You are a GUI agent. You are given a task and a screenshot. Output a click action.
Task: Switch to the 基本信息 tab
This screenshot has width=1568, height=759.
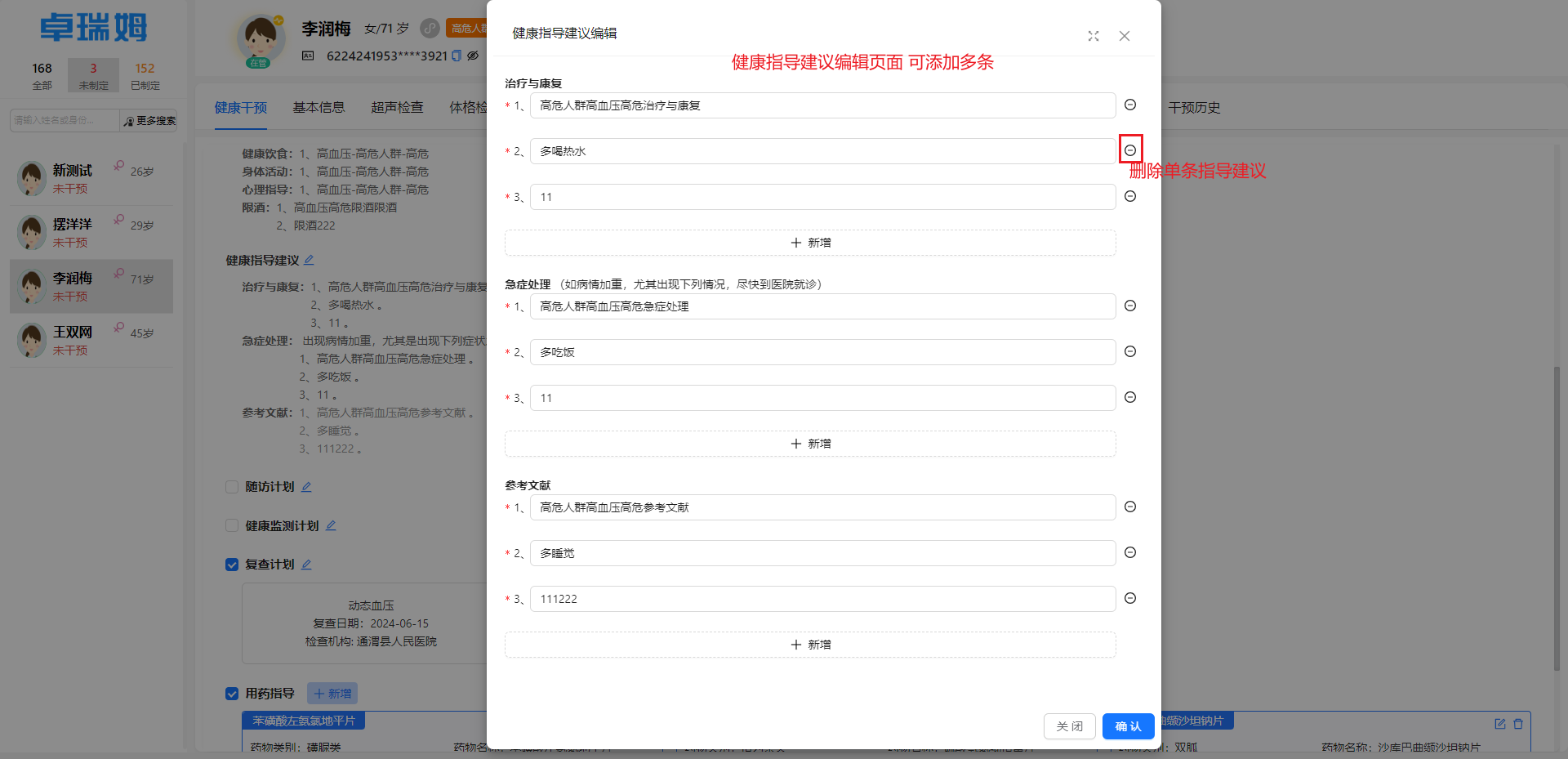pyautogui.click(x=318, y=107)
